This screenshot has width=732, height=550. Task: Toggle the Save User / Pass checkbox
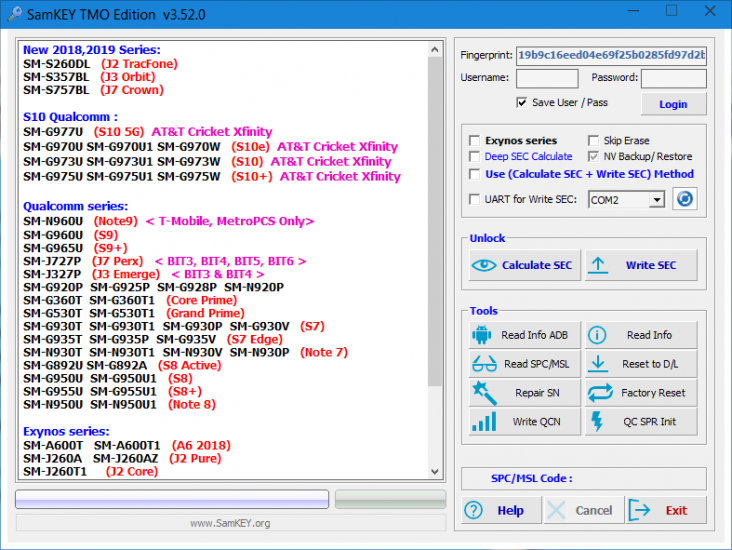(x=521, y=102)
